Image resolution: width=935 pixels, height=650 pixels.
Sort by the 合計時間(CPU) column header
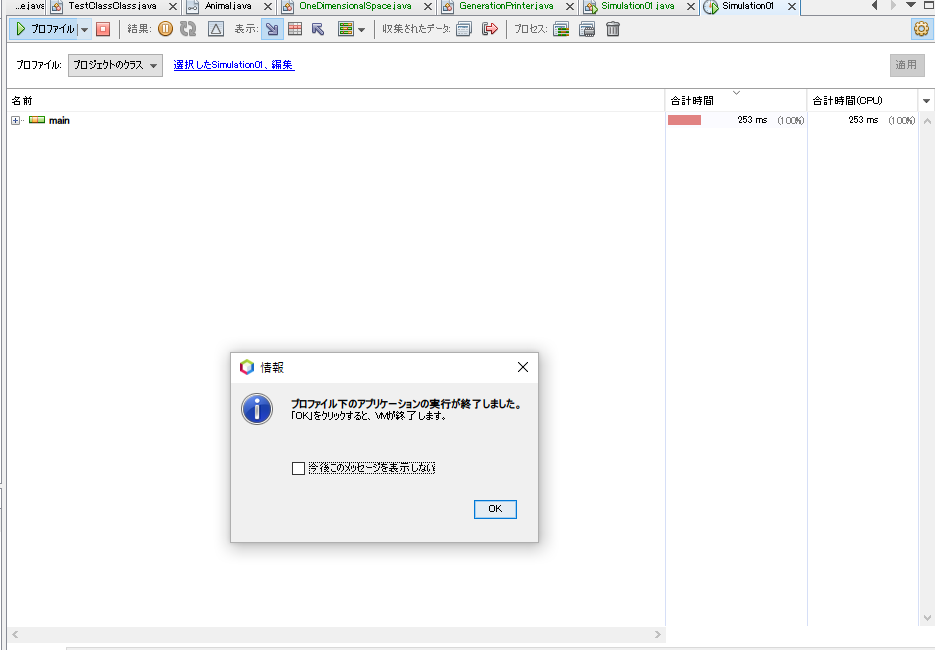click(x=862, y=100)
